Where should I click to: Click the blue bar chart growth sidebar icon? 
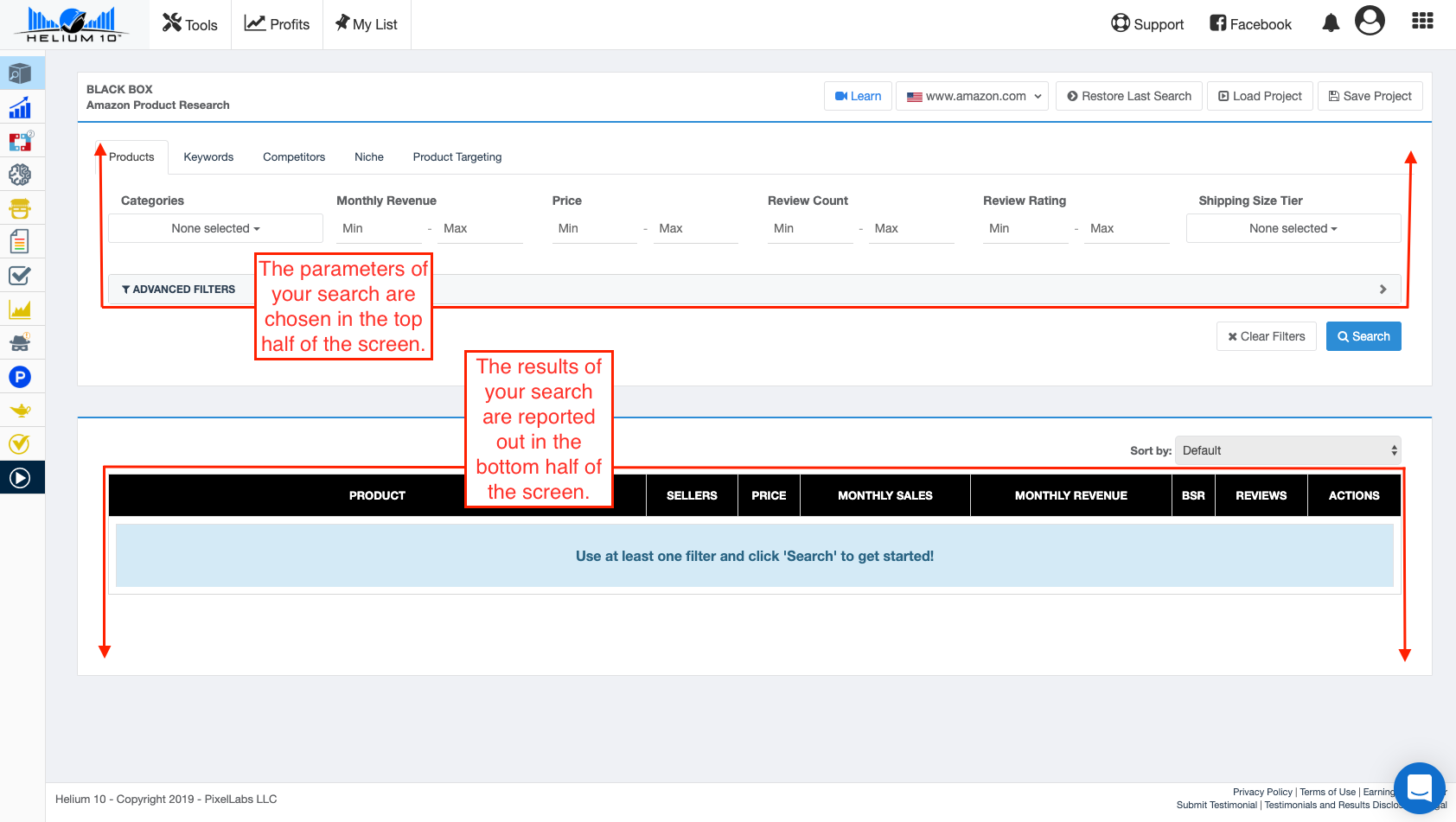[x=20, y=107]
